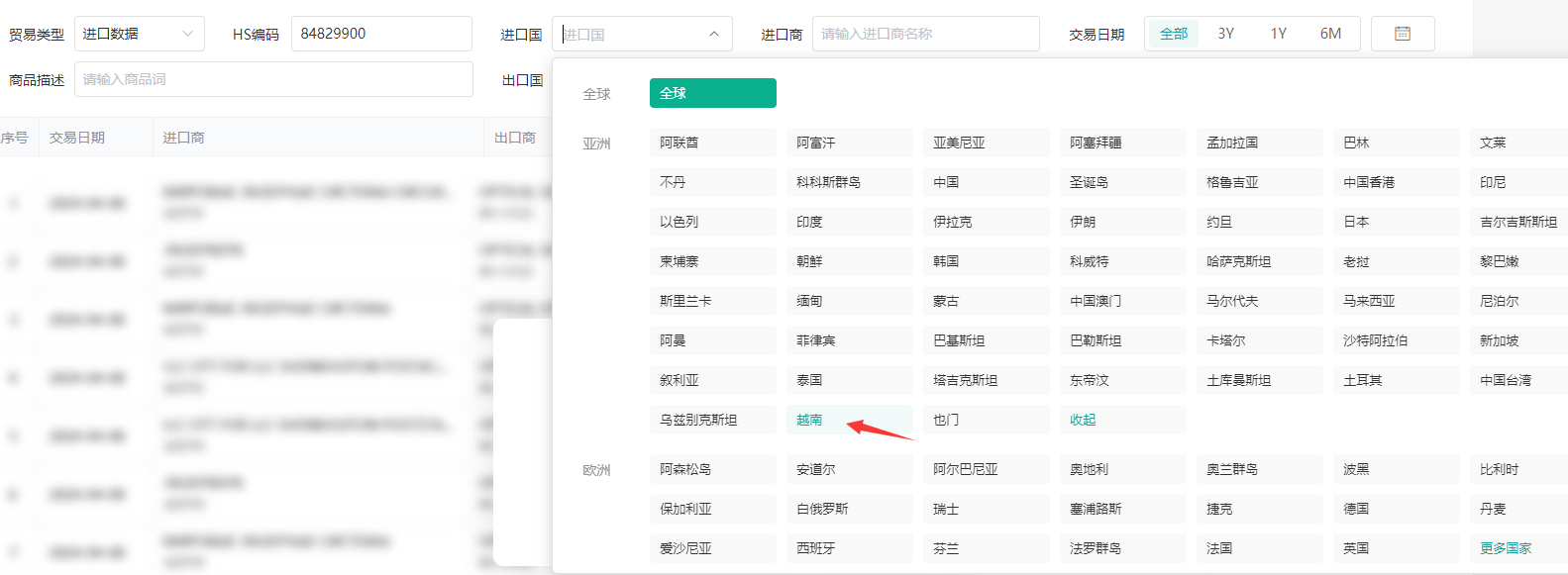Select 新加坡 from Asia countries
Screen dimensions: 1568x575
pyautogui.click(x=1499, y=340)
